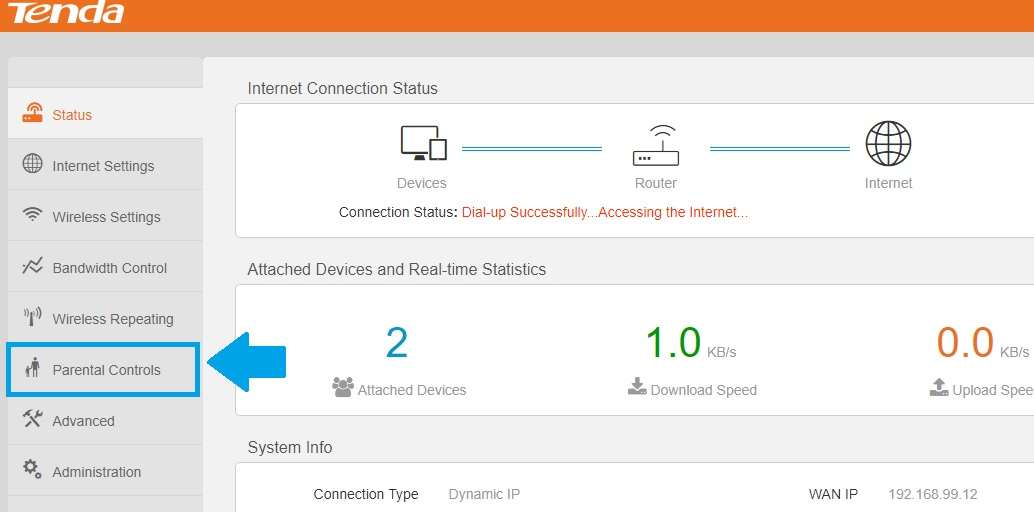The image size is (1034, 512).
Task: Click the Download Speed label
Action: coord(704,390)
